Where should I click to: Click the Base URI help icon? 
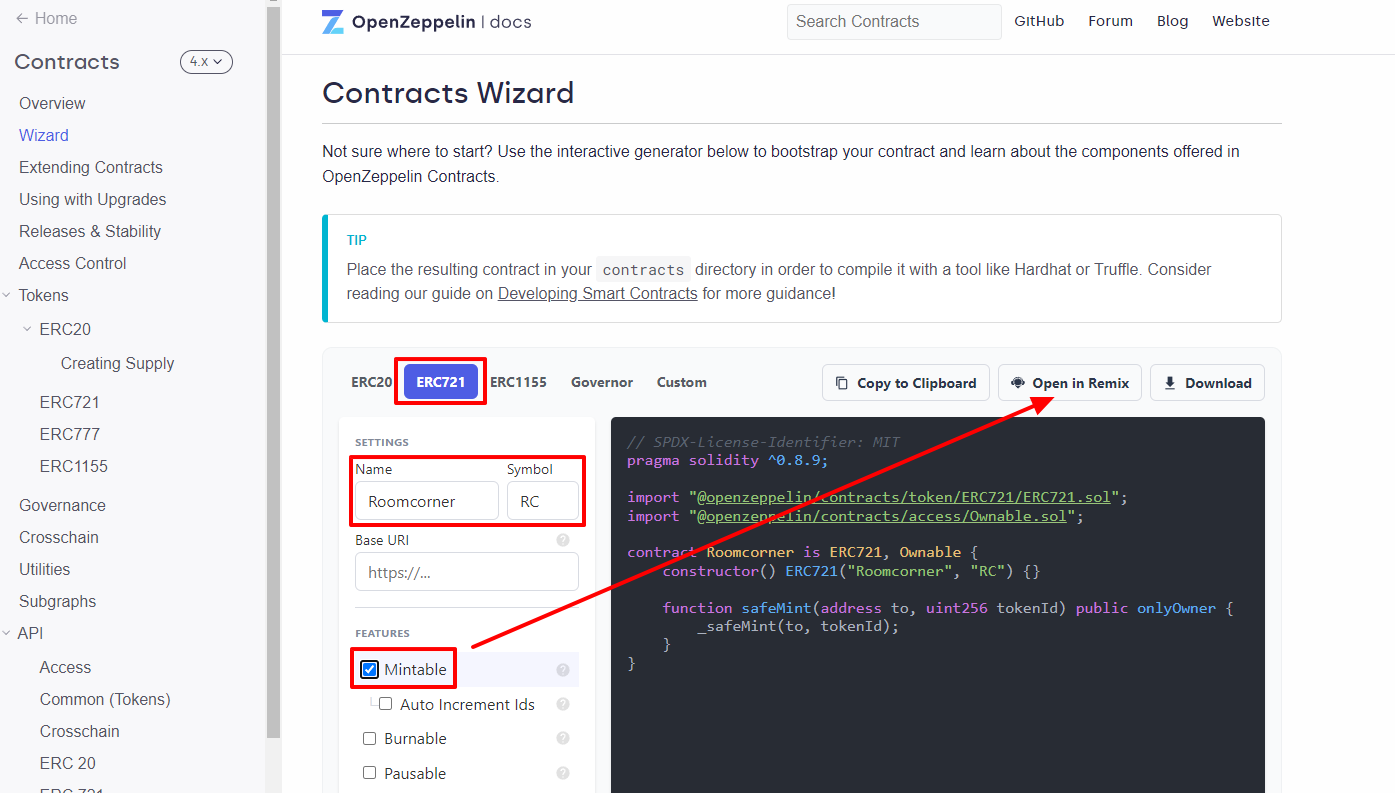tap(563, 540)
